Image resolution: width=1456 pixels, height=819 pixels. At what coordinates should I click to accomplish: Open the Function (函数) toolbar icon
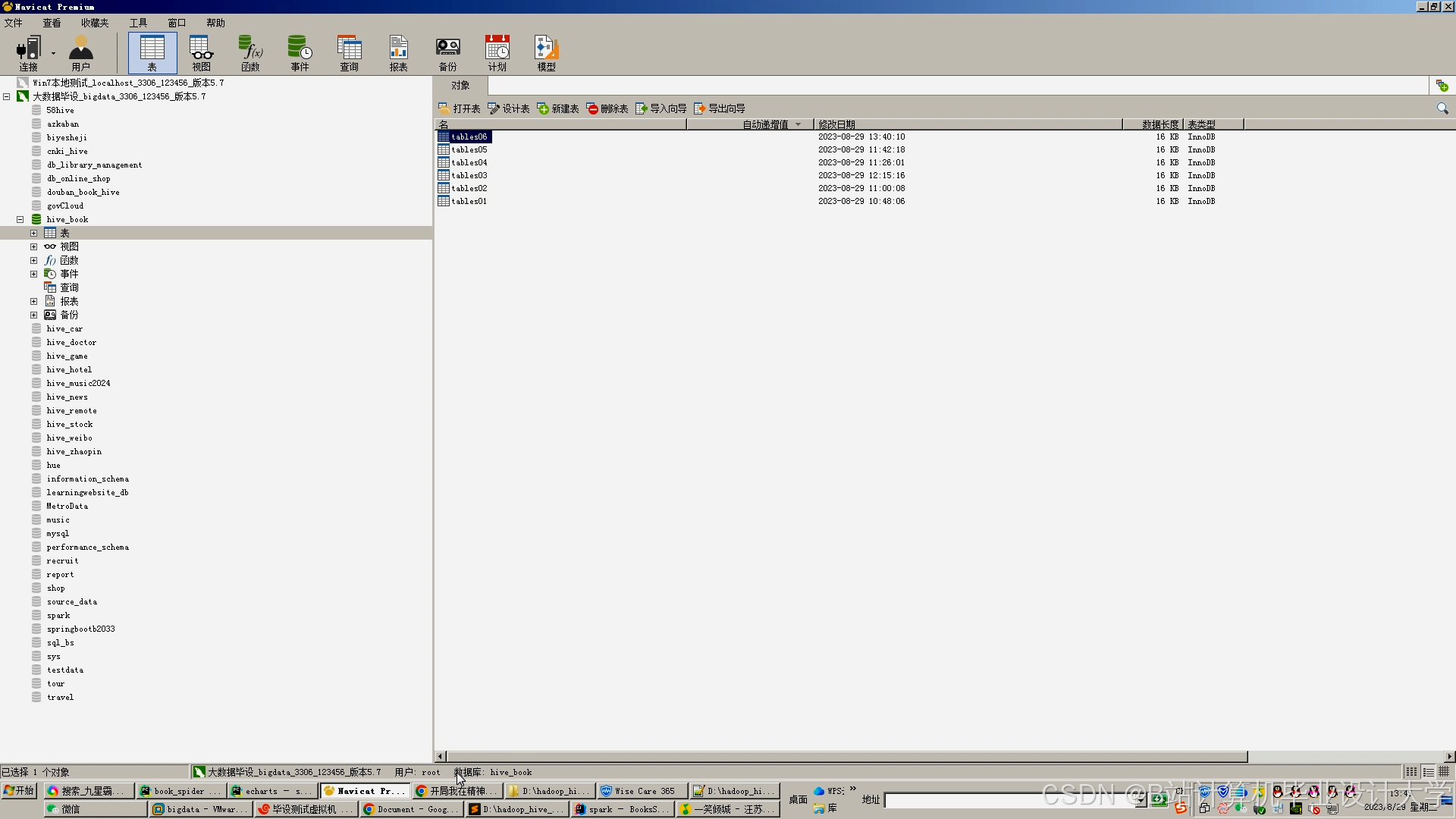[250, 52]
